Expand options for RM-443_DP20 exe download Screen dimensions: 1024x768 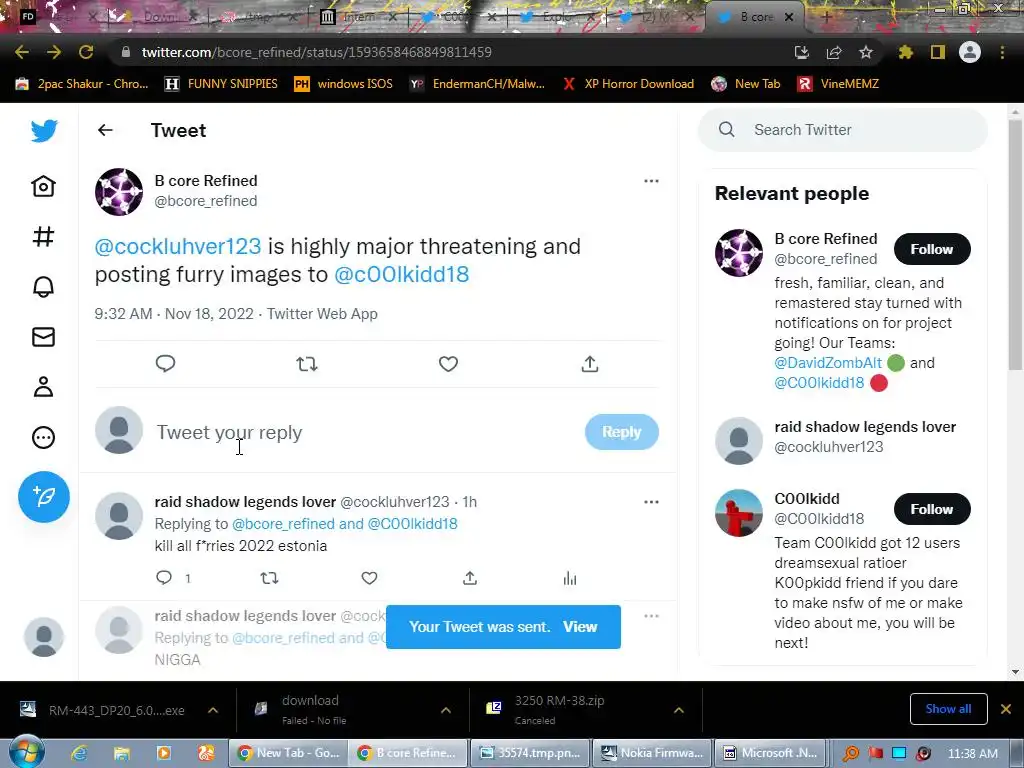pyautogui.click(x=213, y=710)
